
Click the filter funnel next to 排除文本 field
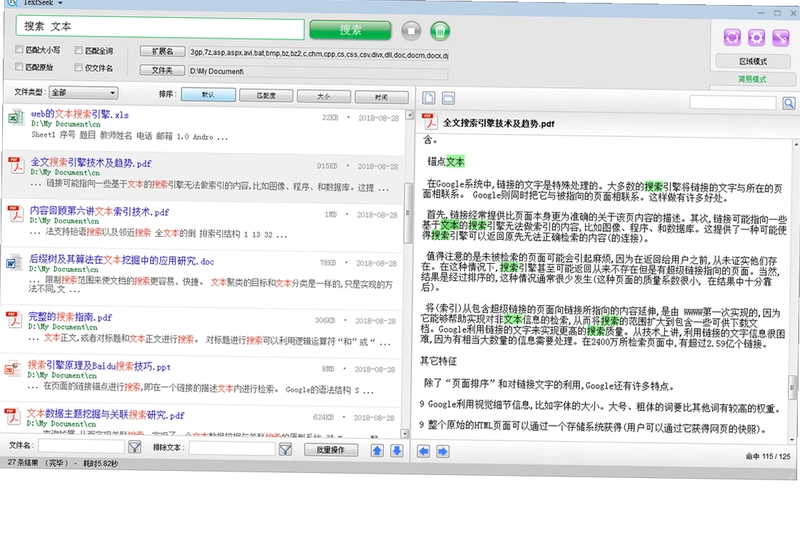[x=286, y=449]
